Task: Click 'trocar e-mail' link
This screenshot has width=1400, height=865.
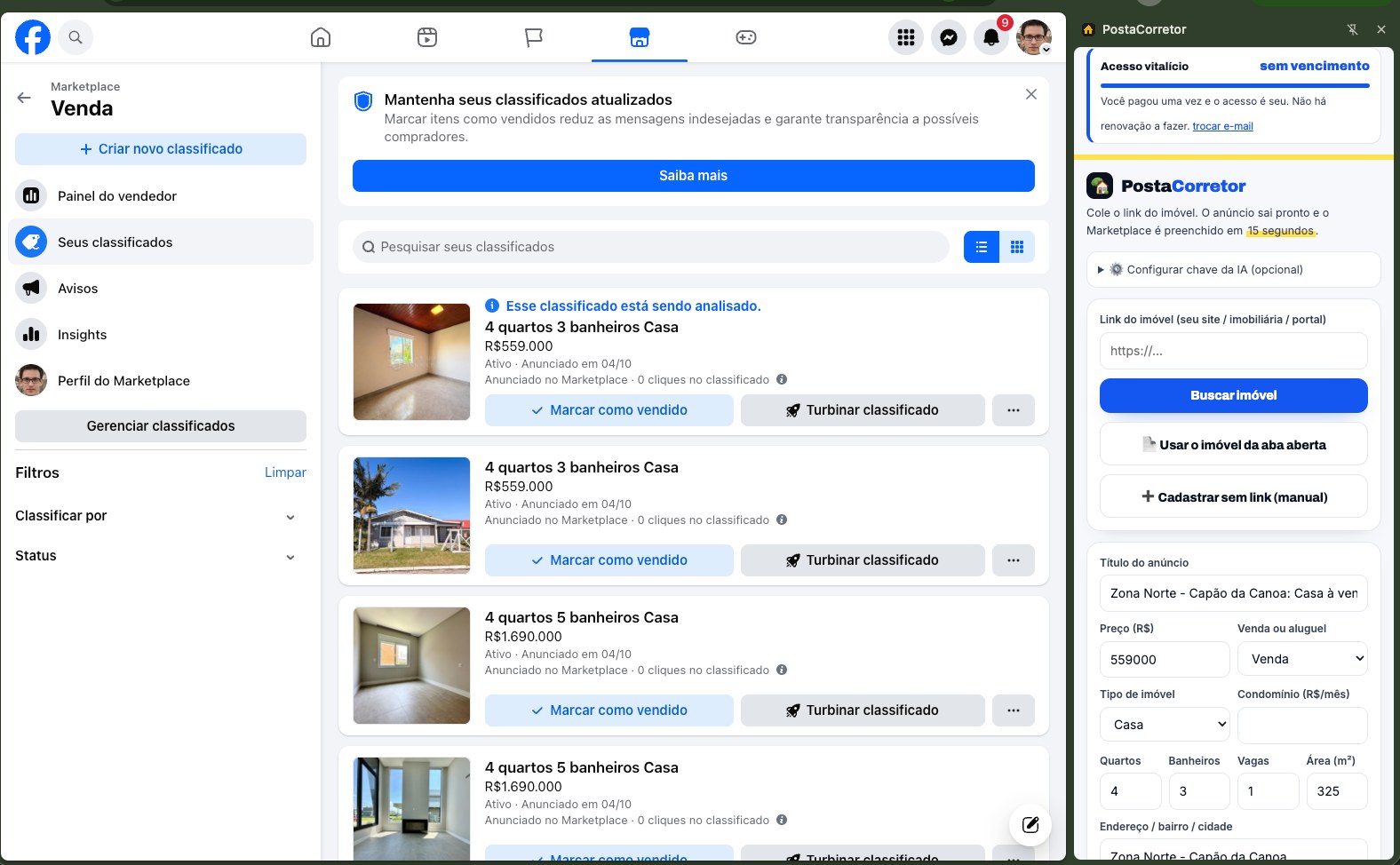Action: (x=1222, y=126)
